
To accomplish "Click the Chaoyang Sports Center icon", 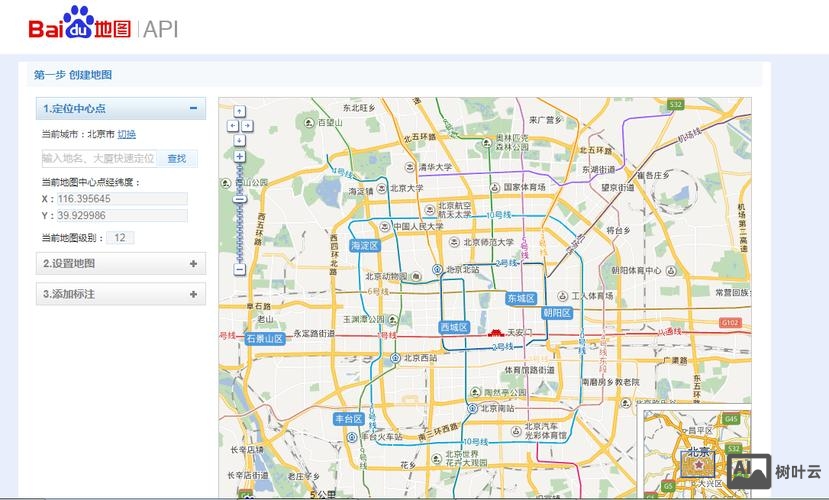I will pyautogui.click(x=671, y=271).
